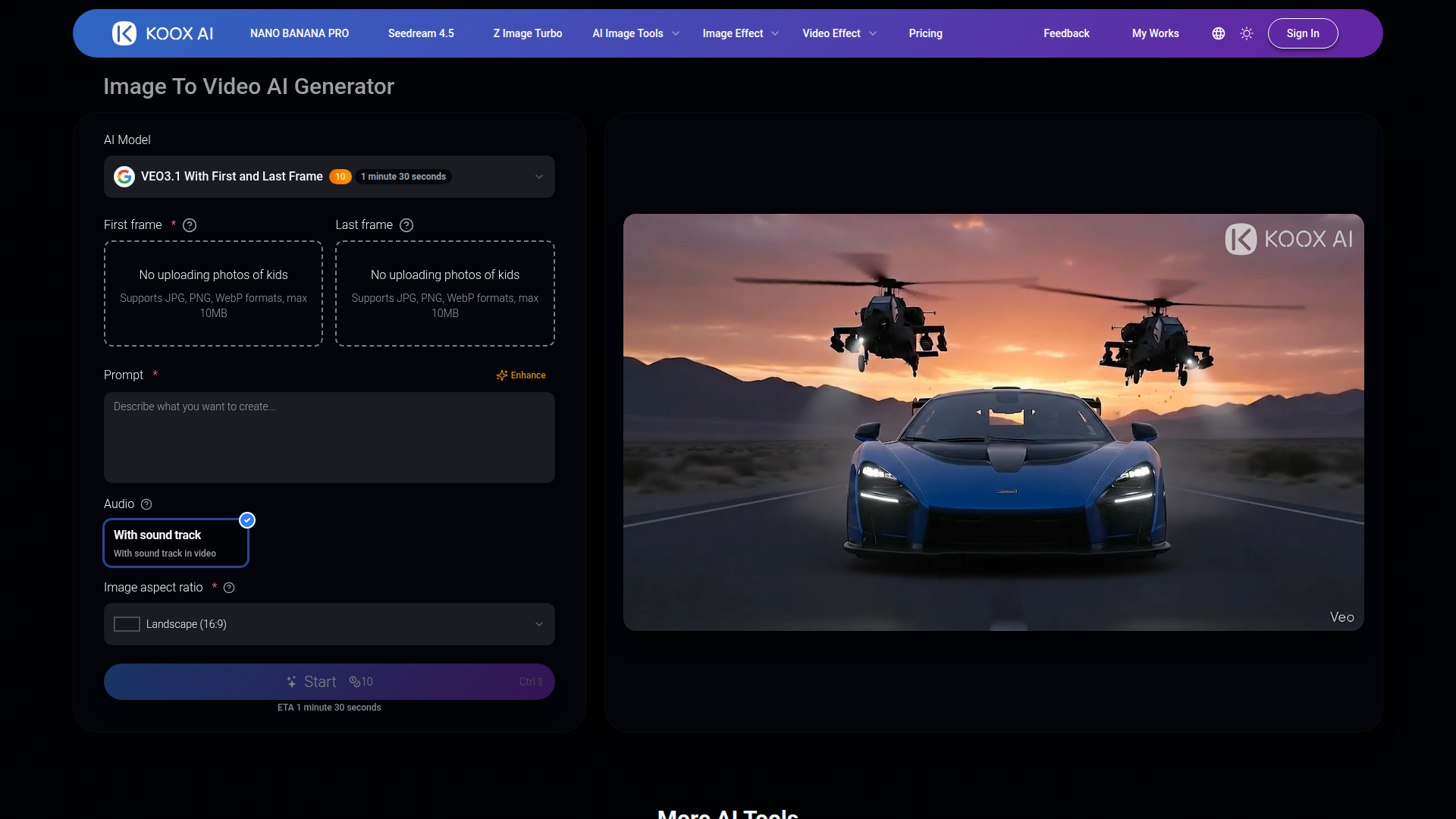Click the sound track blue checkmark
1456x819 pixels.
[x=247, y=520]
